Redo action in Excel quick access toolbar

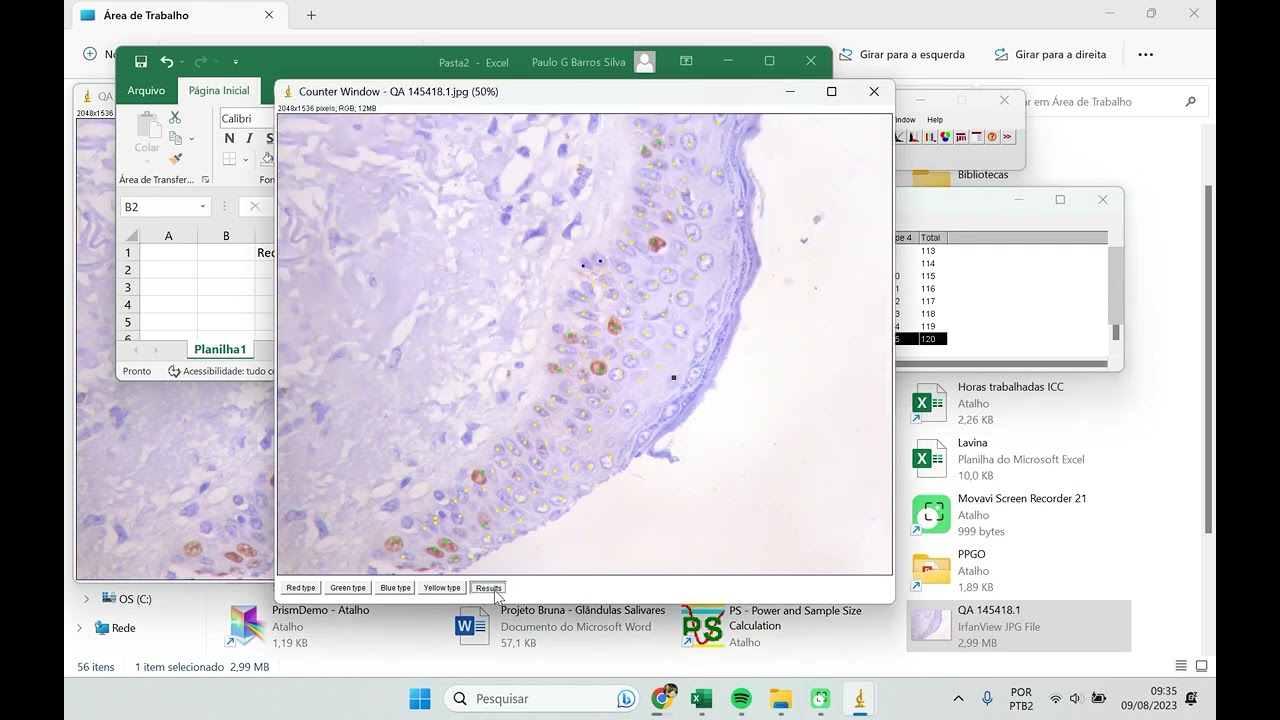201,62
